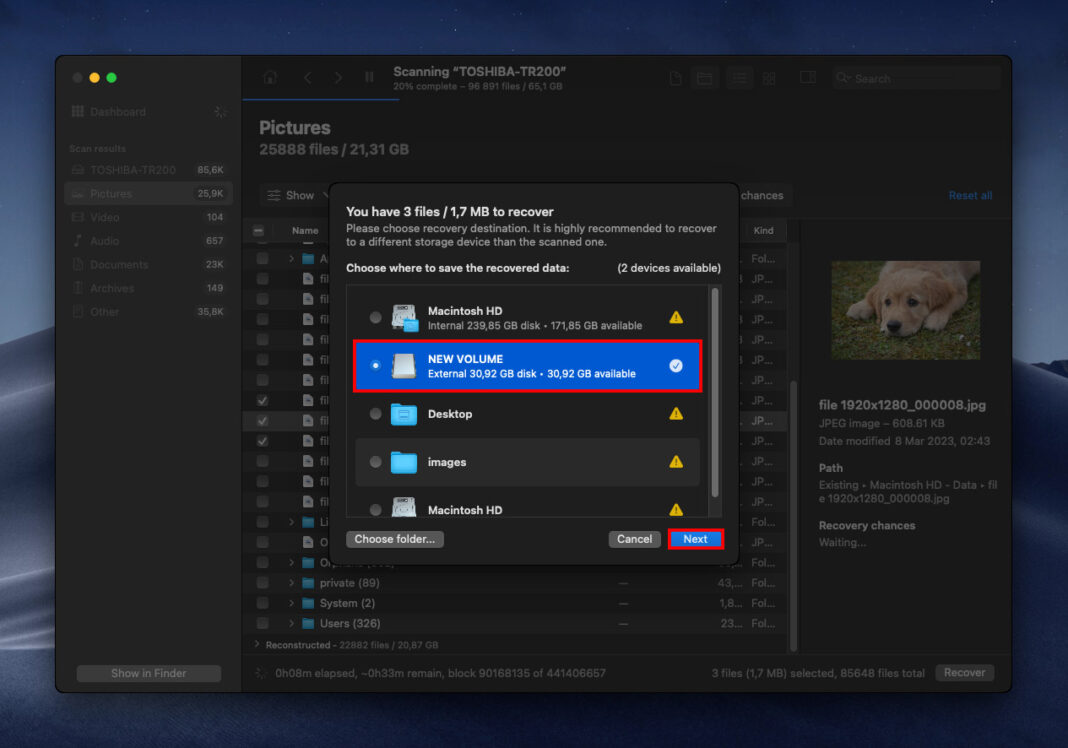Click Reset all to clear filters
Viewport: 1068px width, 748px height.
tap(970, 195)
